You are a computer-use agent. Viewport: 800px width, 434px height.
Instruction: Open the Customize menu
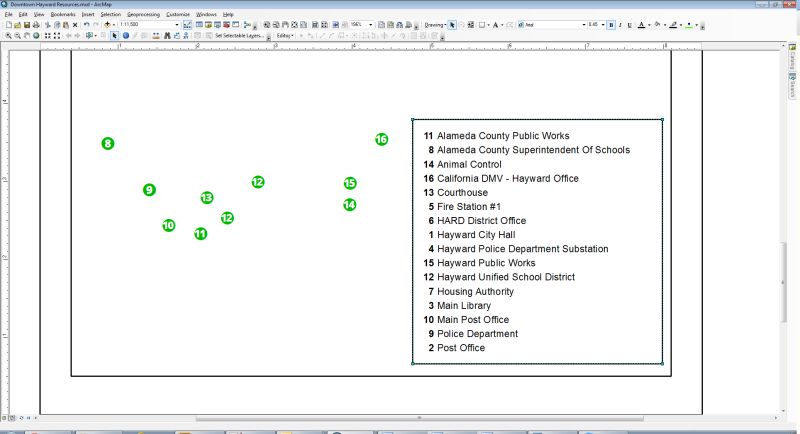[178, 14]
